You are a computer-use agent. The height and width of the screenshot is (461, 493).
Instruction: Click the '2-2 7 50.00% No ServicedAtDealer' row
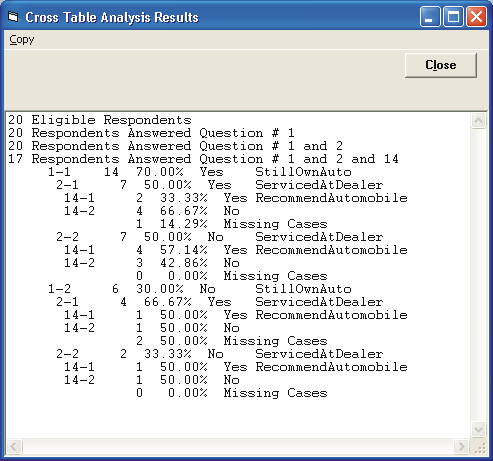[x=220, y=237]
